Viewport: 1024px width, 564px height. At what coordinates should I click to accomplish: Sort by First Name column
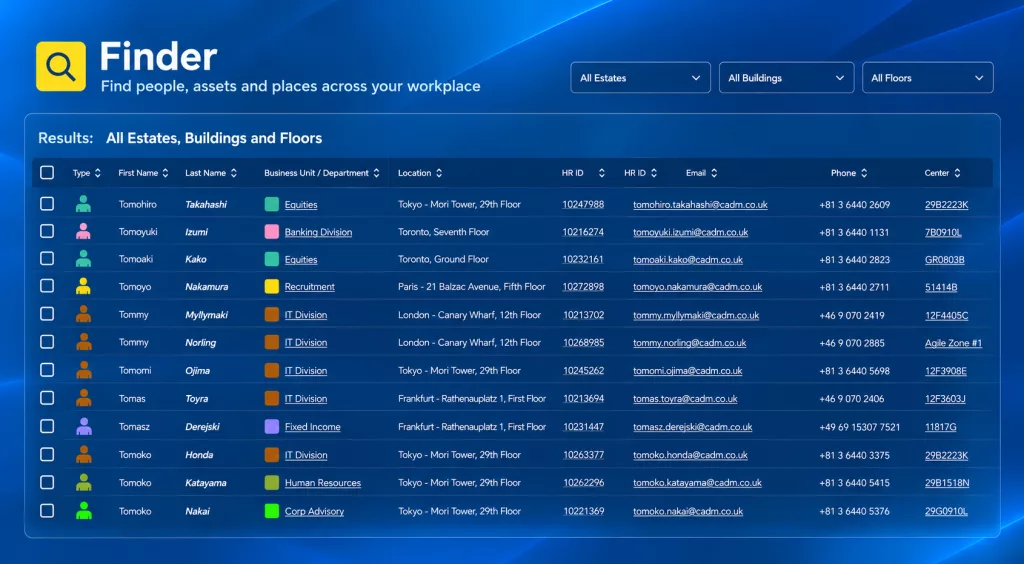(165, 173)
